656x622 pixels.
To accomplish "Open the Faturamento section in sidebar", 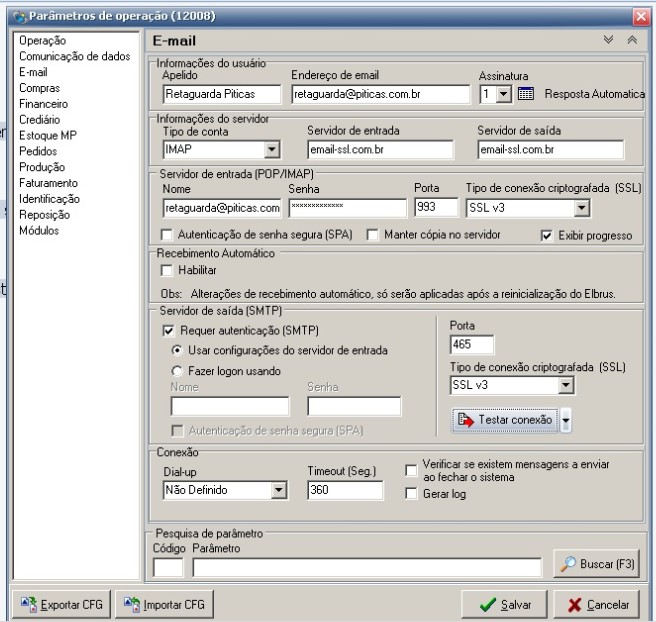I will coord(48,183).
